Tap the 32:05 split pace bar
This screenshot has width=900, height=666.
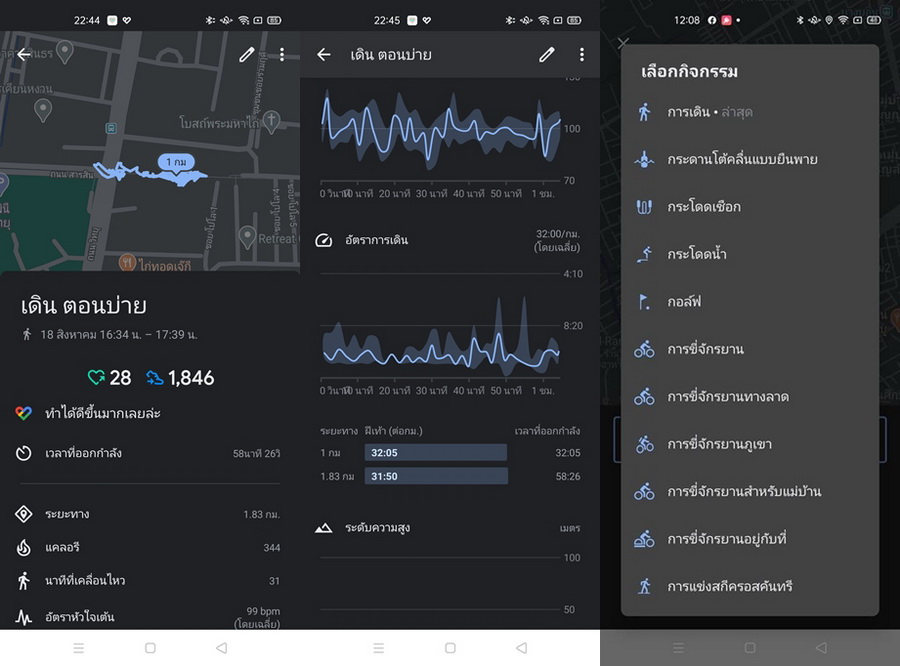tap(435, 452)
